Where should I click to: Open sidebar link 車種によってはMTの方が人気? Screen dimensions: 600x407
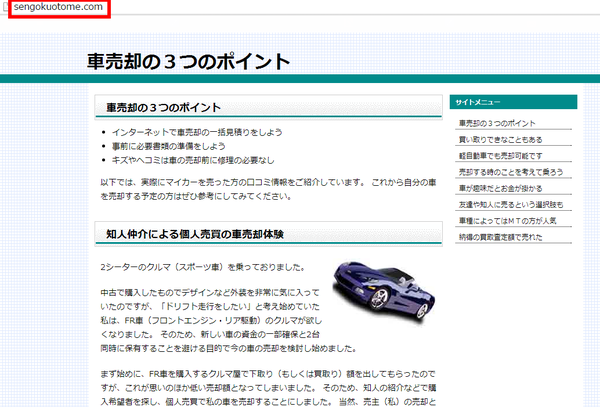(x=507, y=221)
